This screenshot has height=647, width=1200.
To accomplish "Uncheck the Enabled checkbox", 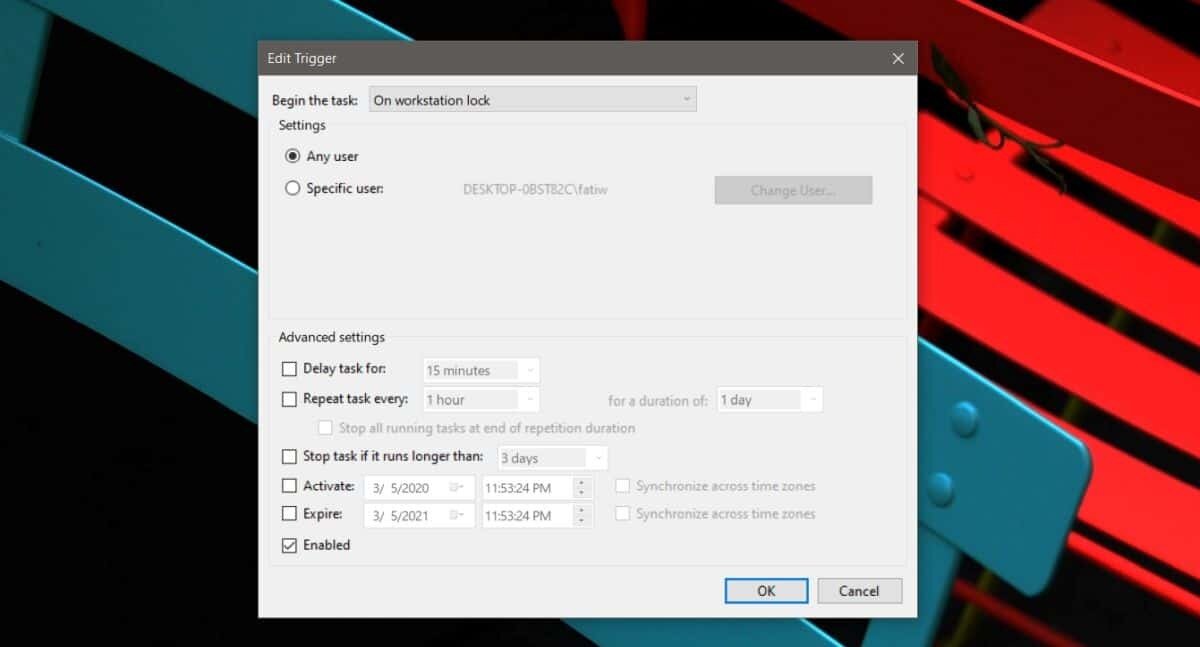I will pos(290,545).
